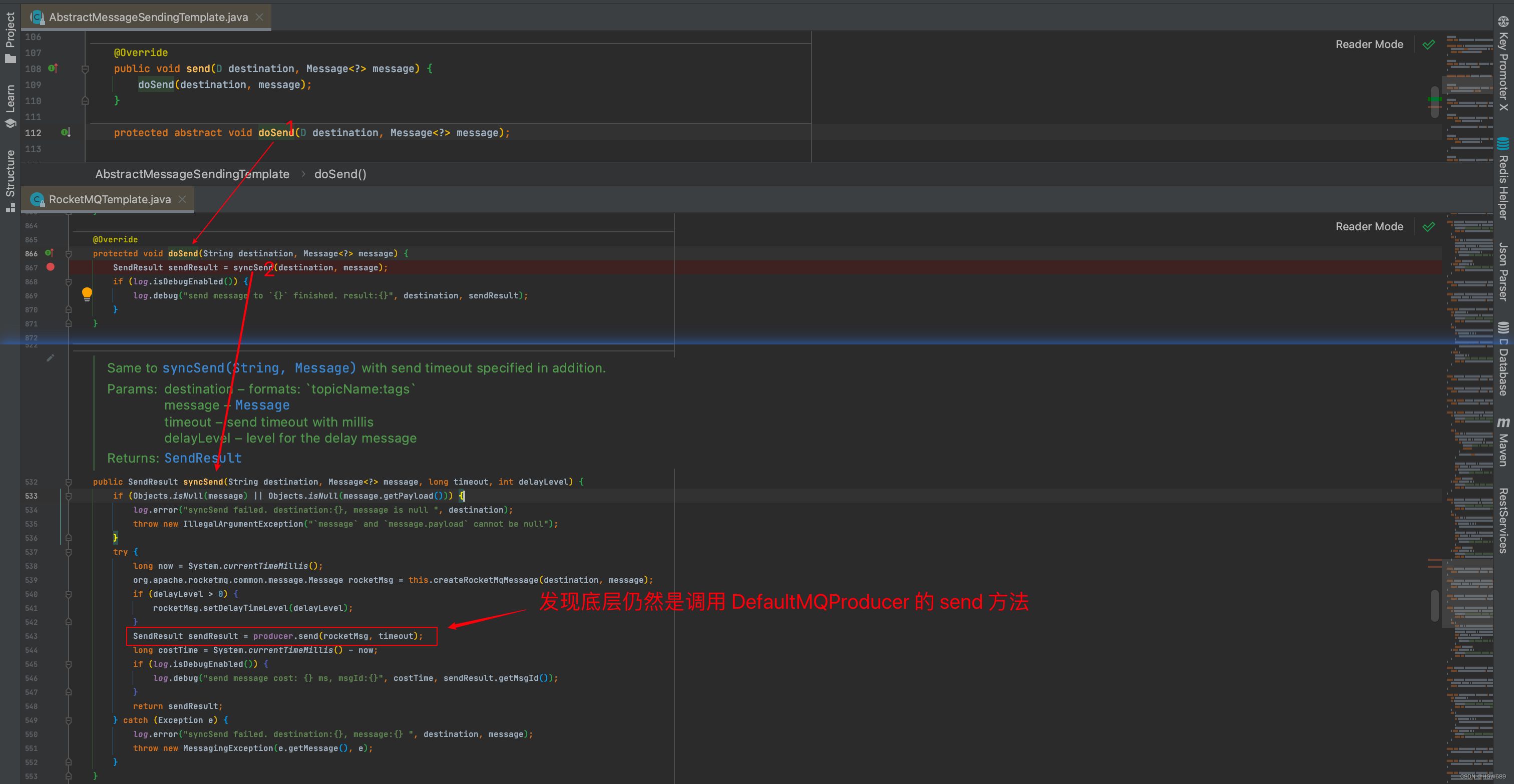1514x784 pixels.
Task: Close the AbstractMessageSendingTemplate.java tab
Action: click(x=259, y=18)
